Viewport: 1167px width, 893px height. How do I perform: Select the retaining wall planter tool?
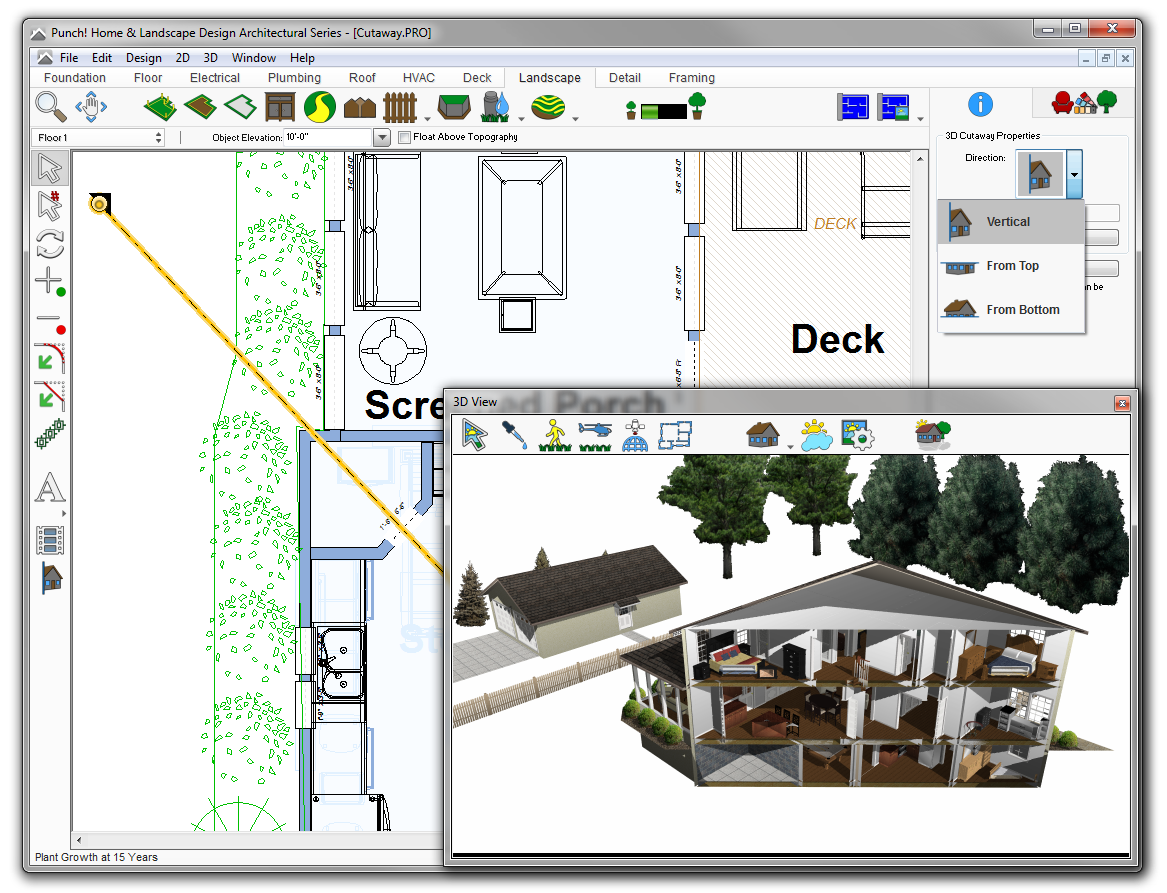coord(454,106)
